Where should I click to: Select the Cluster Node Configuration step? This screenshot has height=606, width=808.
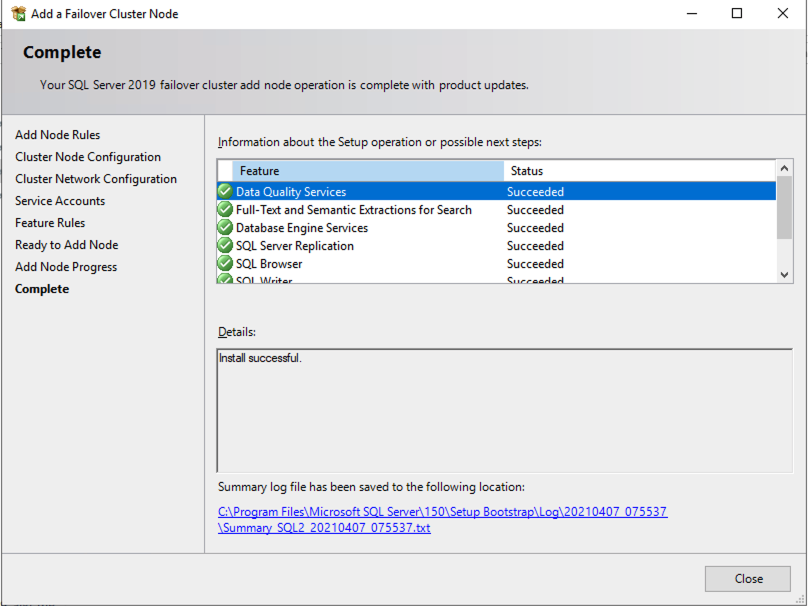click(88, 157)
